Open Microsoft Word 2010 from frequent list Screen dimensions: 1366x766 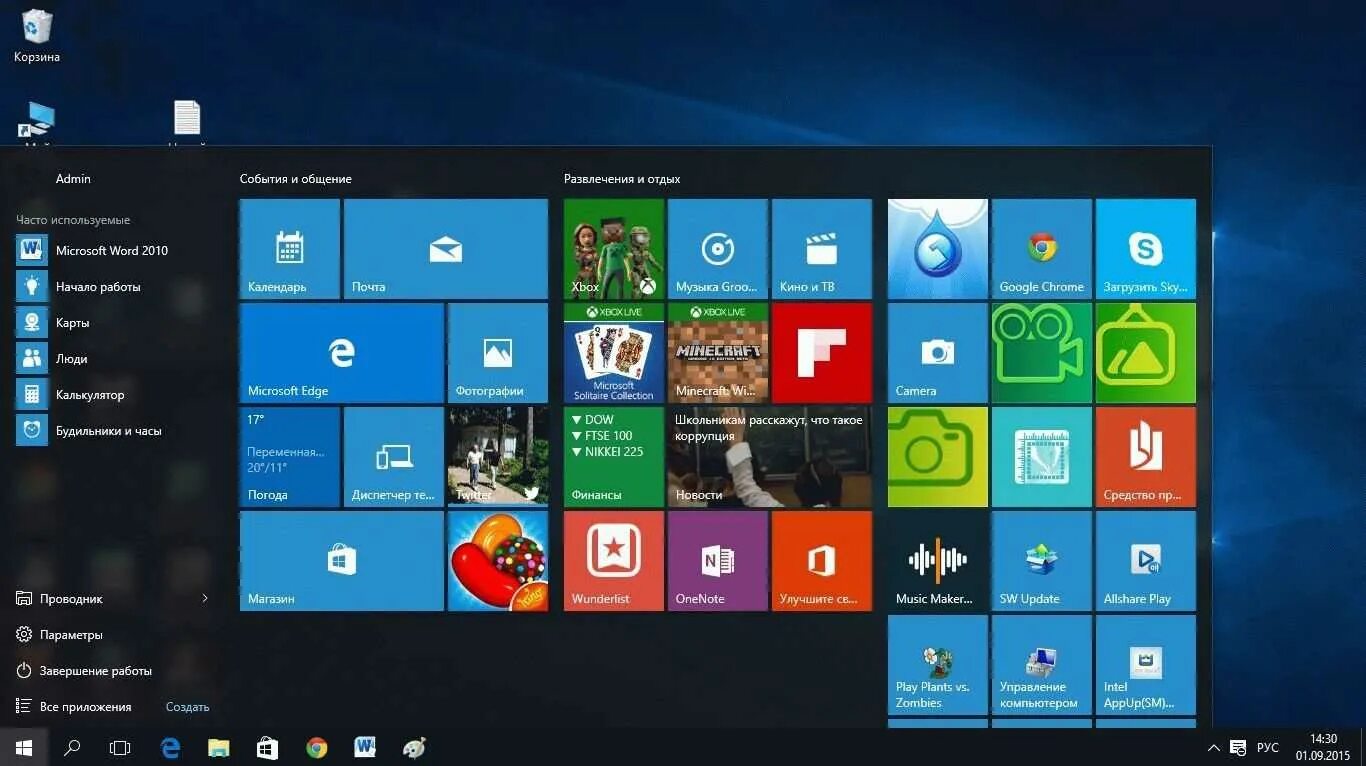pos(112,251)
